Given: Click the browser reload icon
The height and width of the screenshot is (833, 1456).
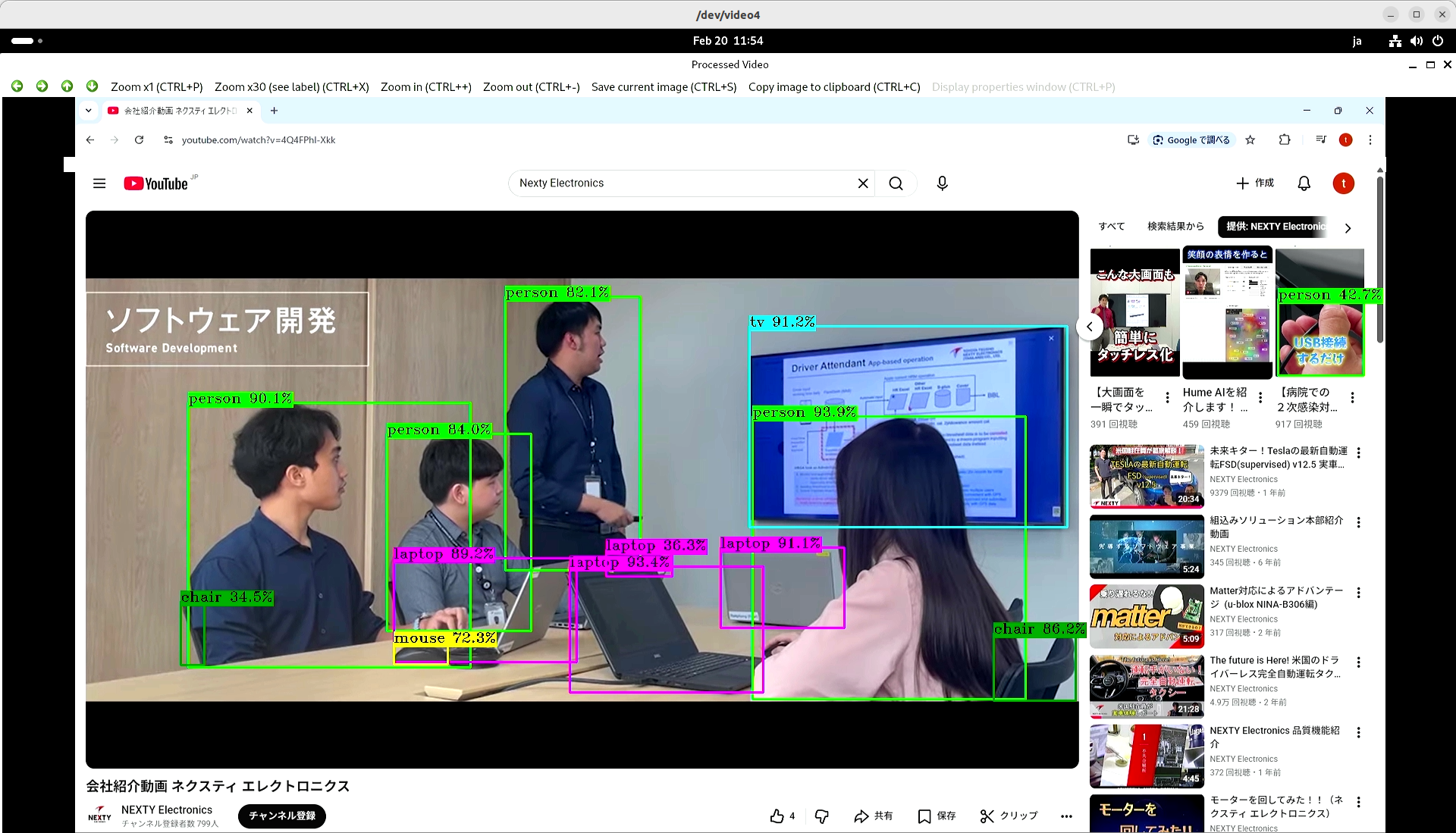Looking at the screenshot, I should [139, 140].
